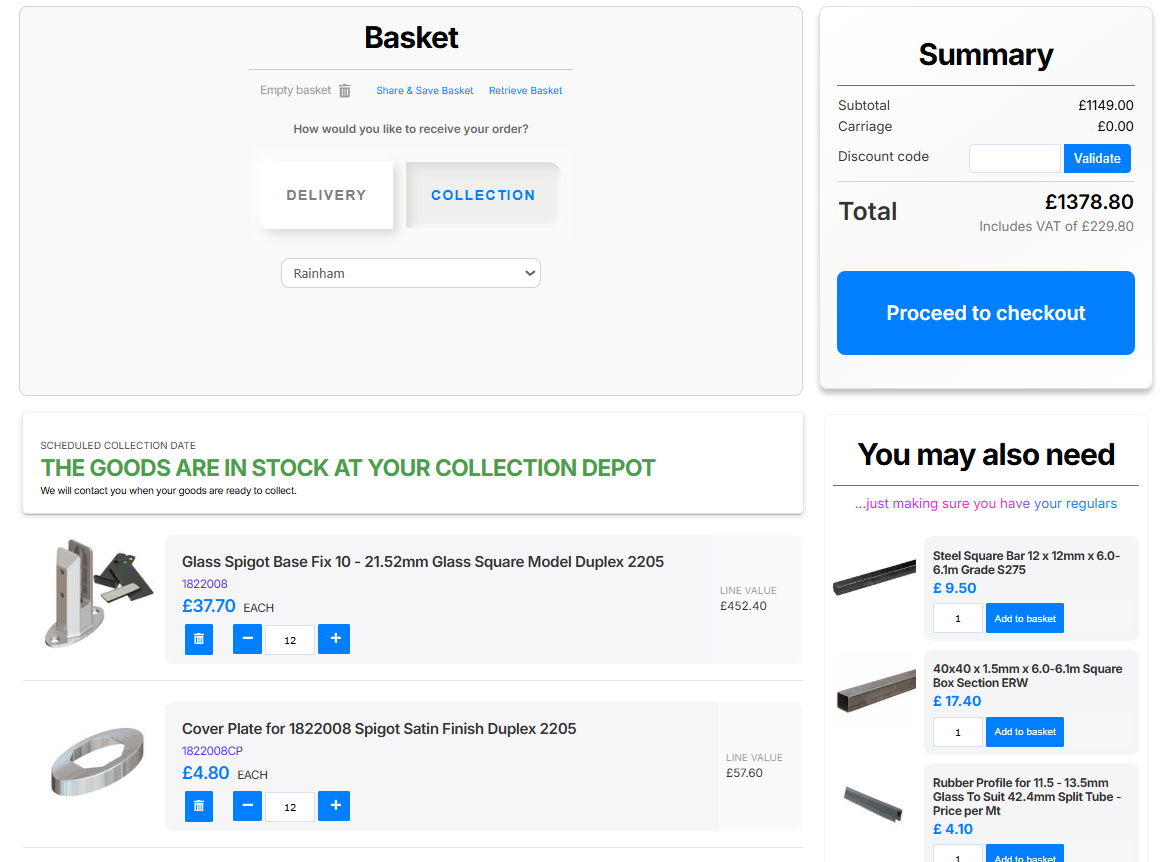Increase the Glass Spigot quantity with plus
The width and height of the screenshot is (1173, 862).
(x=334, y=639)
